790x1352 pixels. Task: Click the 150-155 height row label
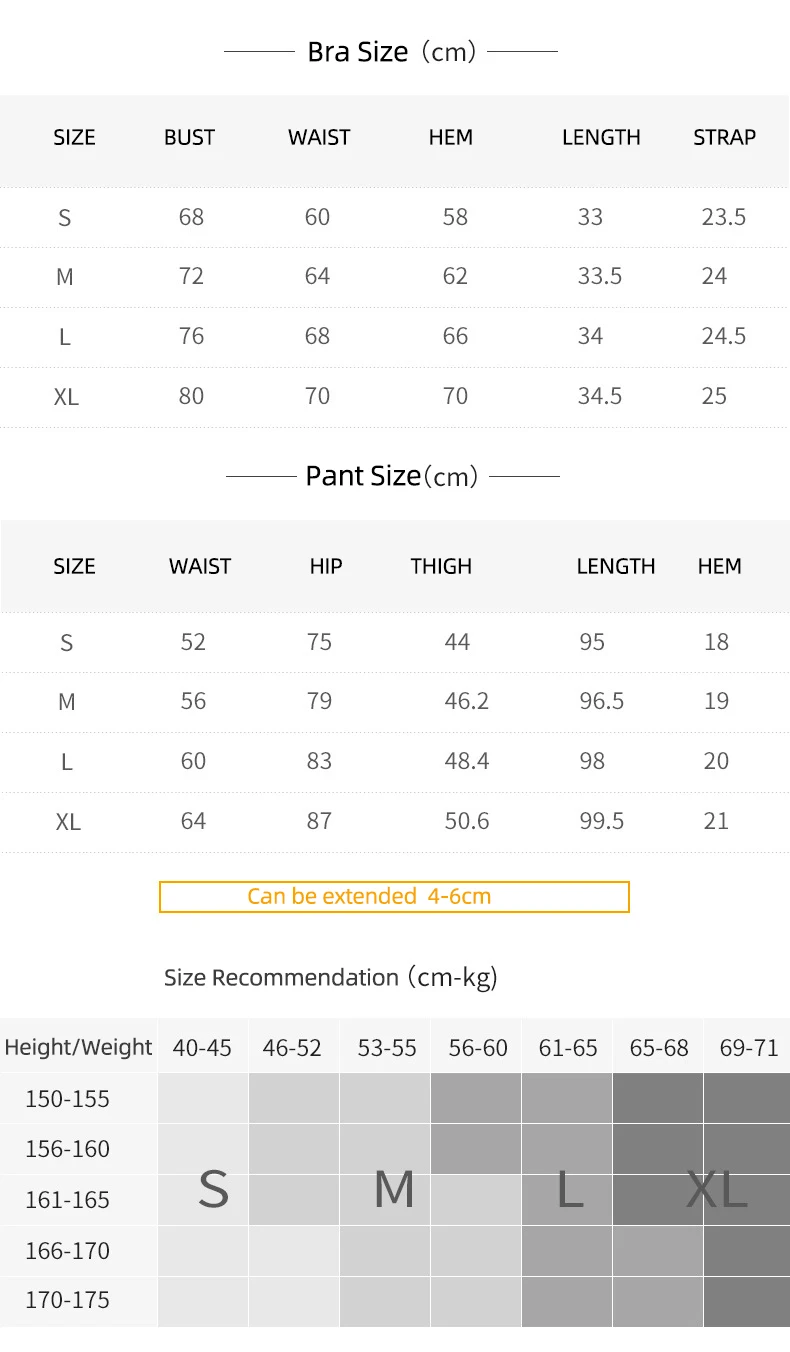pos(67,1099)
